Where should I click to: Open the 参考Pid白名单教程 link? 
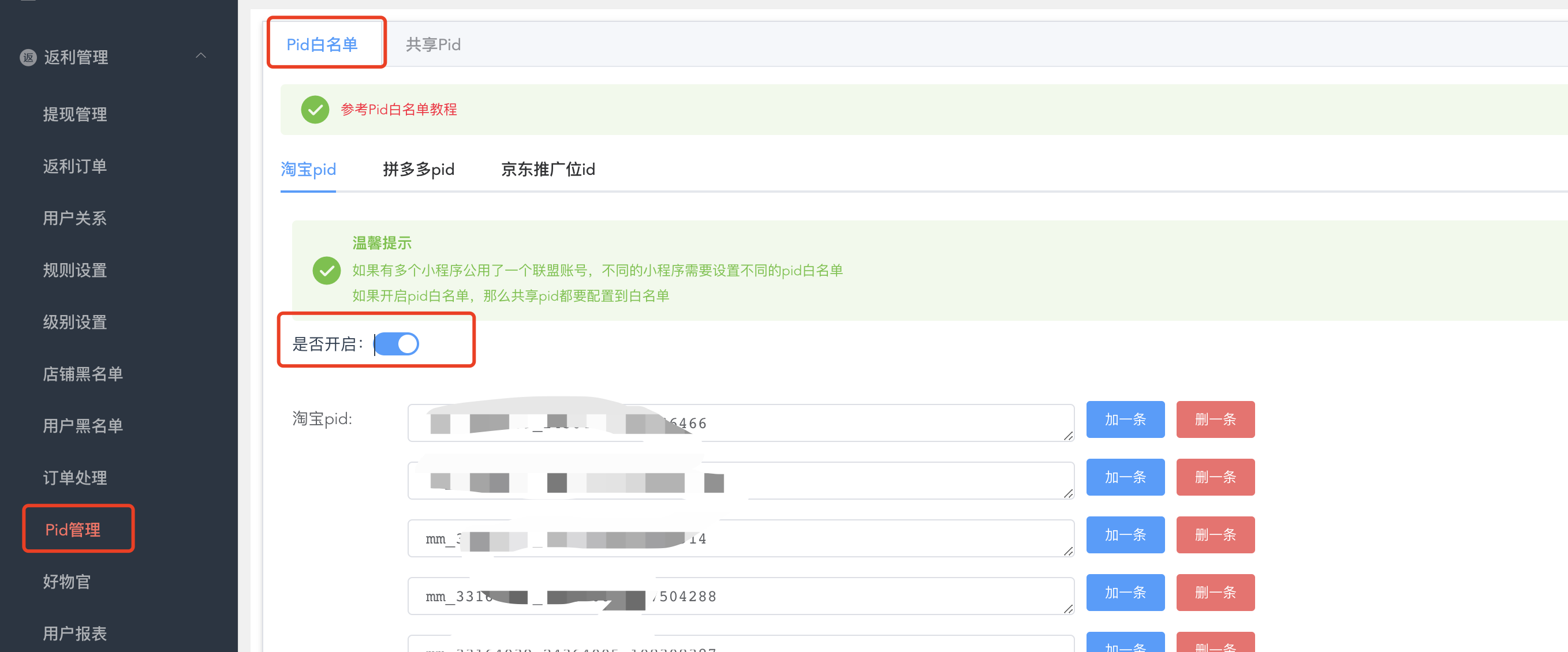point(399,110)
